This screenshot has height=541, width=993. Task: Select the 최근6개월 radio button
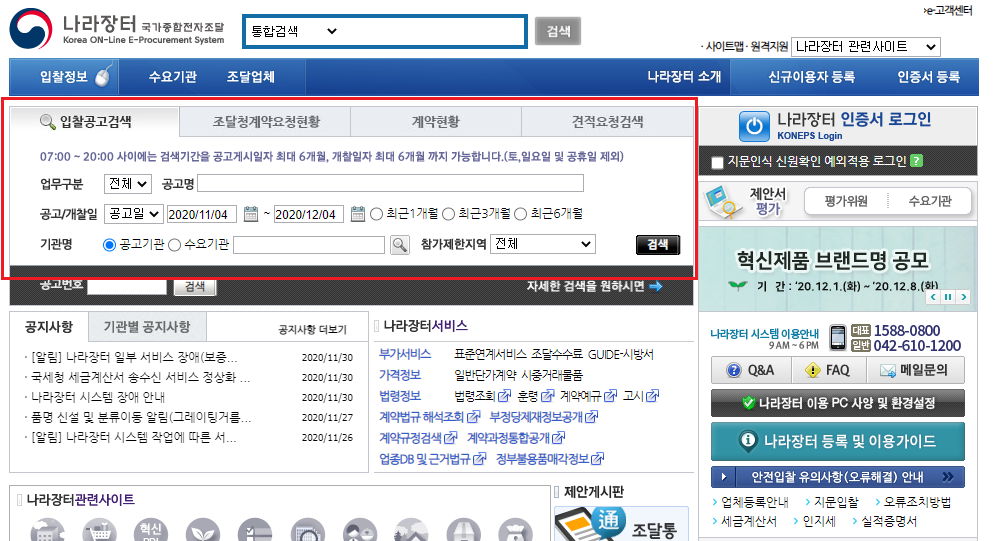(521, 214)
